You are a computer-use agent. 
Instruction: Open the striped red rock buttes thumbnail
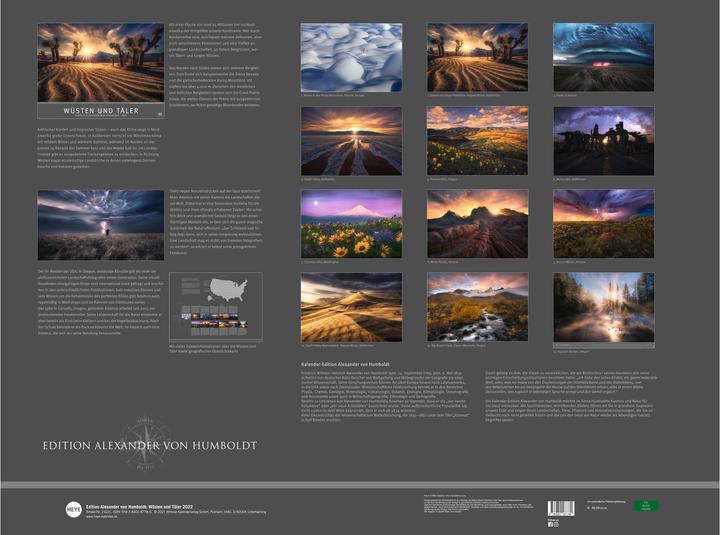pos(478,224)
